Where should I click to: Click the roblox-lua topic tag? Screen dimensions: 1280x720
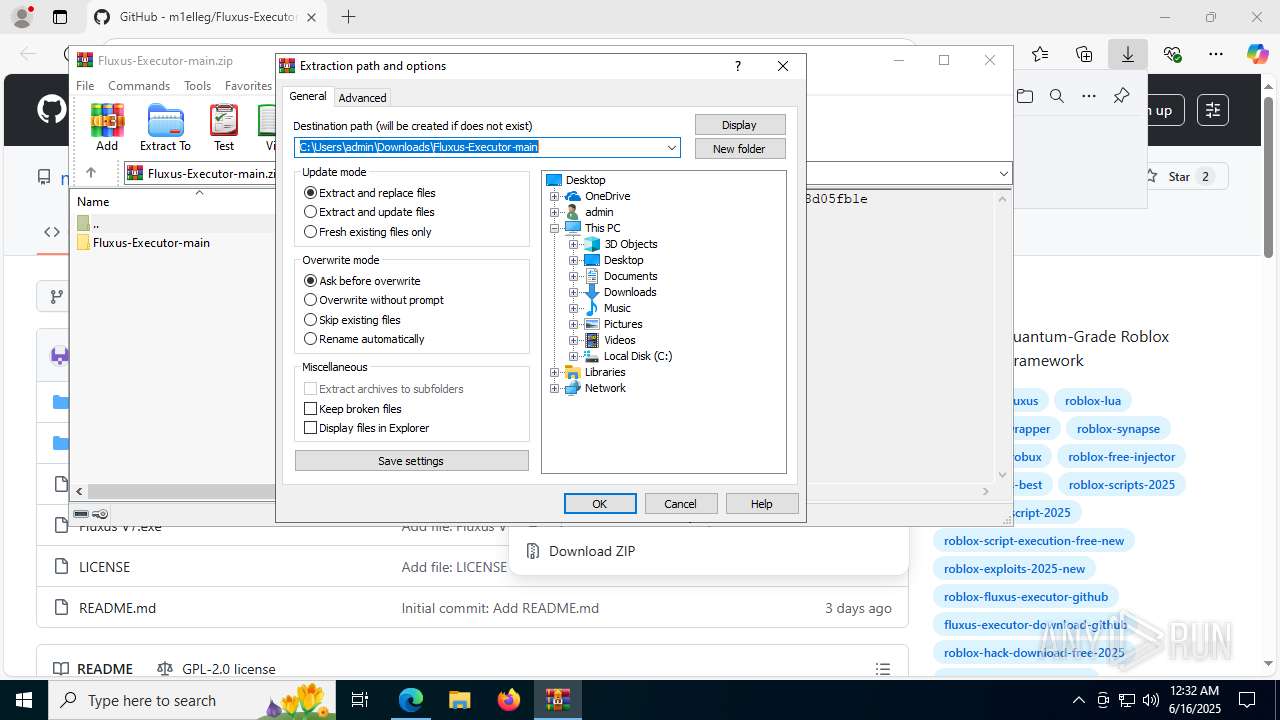tap(1093, 401)
